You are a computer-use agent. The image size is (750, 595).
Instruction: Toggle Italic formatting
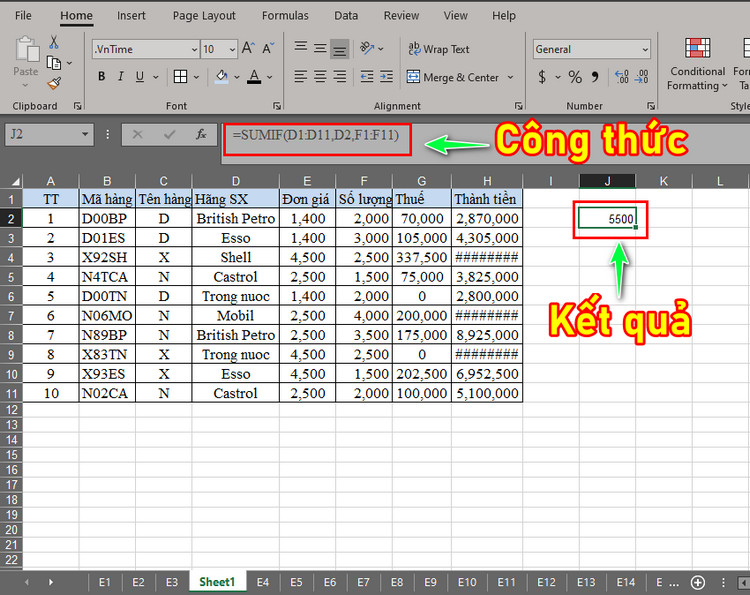pyautogui.click(x=121, y=77)
